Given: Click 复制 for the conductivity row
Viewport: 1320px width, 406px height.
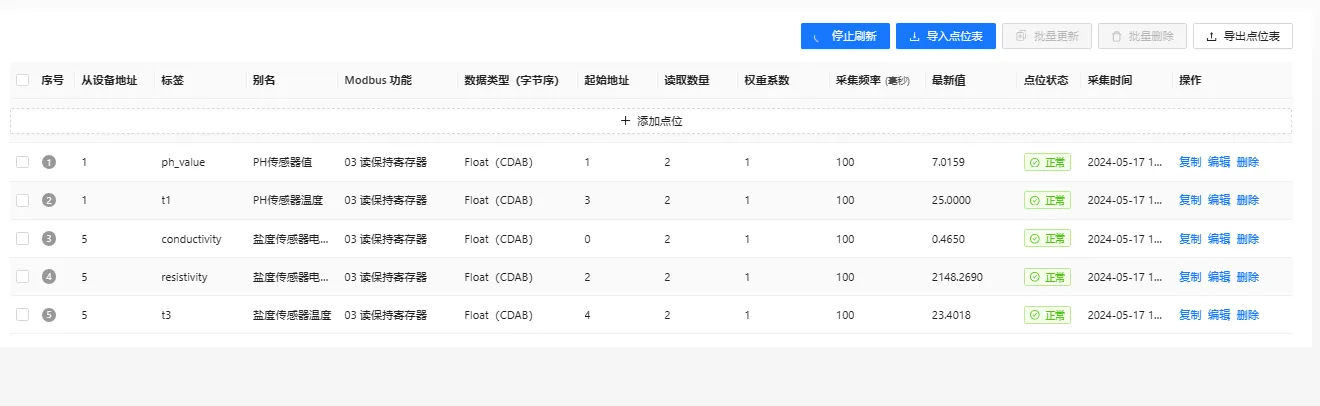Looking at the screenshot, I should pyautogui.click(x=1190, y=239).
